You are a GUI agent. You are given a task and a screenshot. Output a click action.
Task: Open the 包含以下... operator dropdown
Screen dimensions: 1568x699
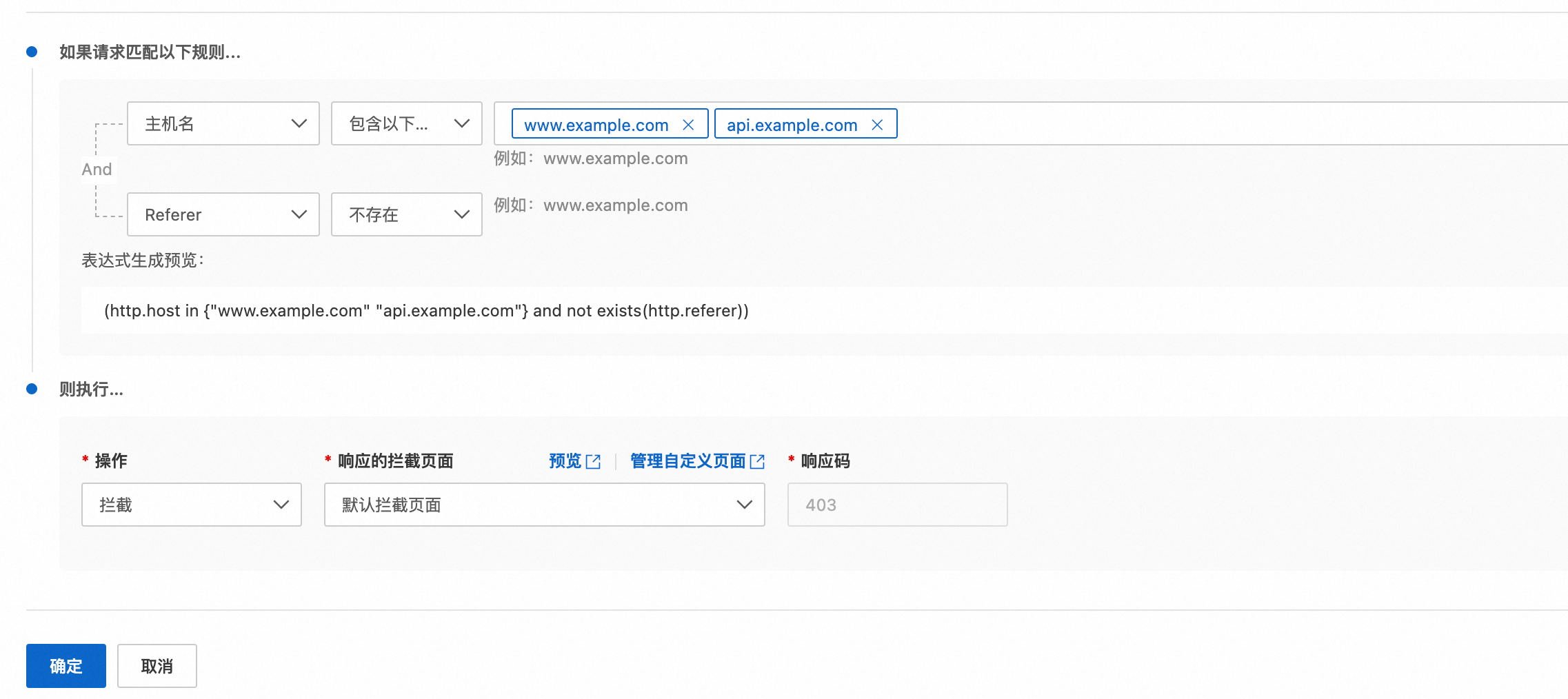tap(407, 123)
